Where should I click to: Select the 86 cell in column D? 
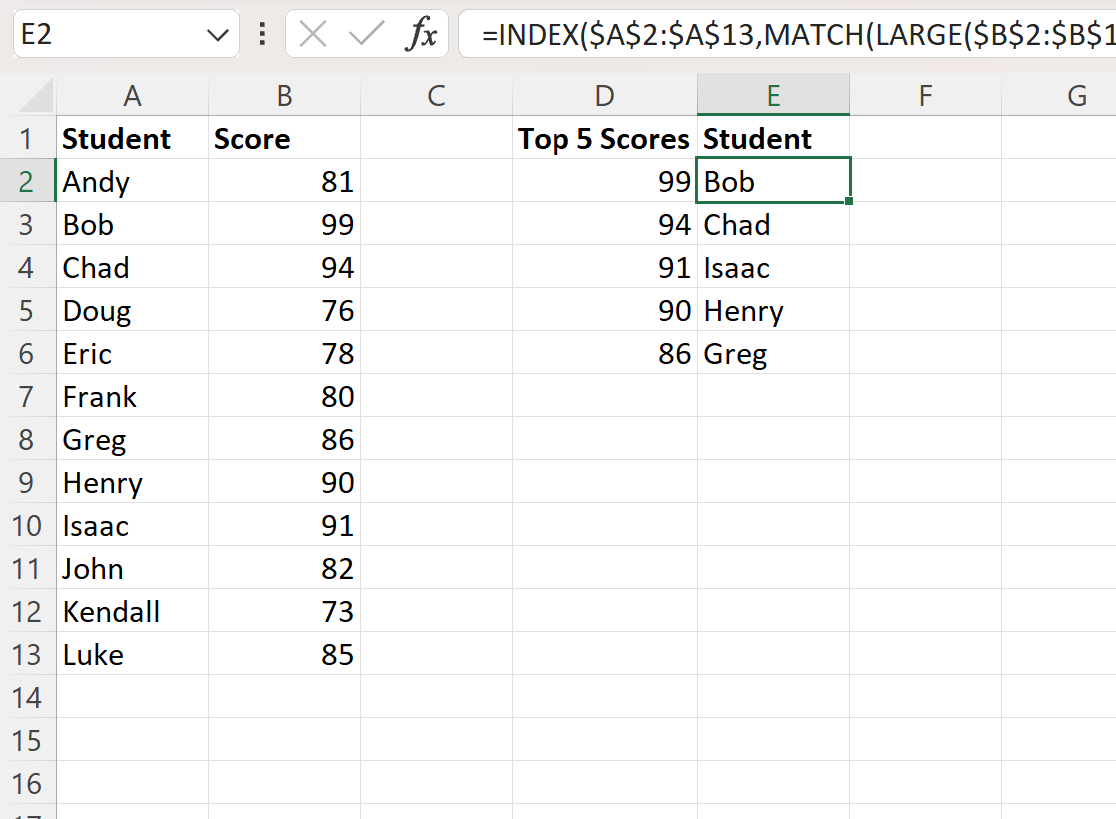(605, 354)
